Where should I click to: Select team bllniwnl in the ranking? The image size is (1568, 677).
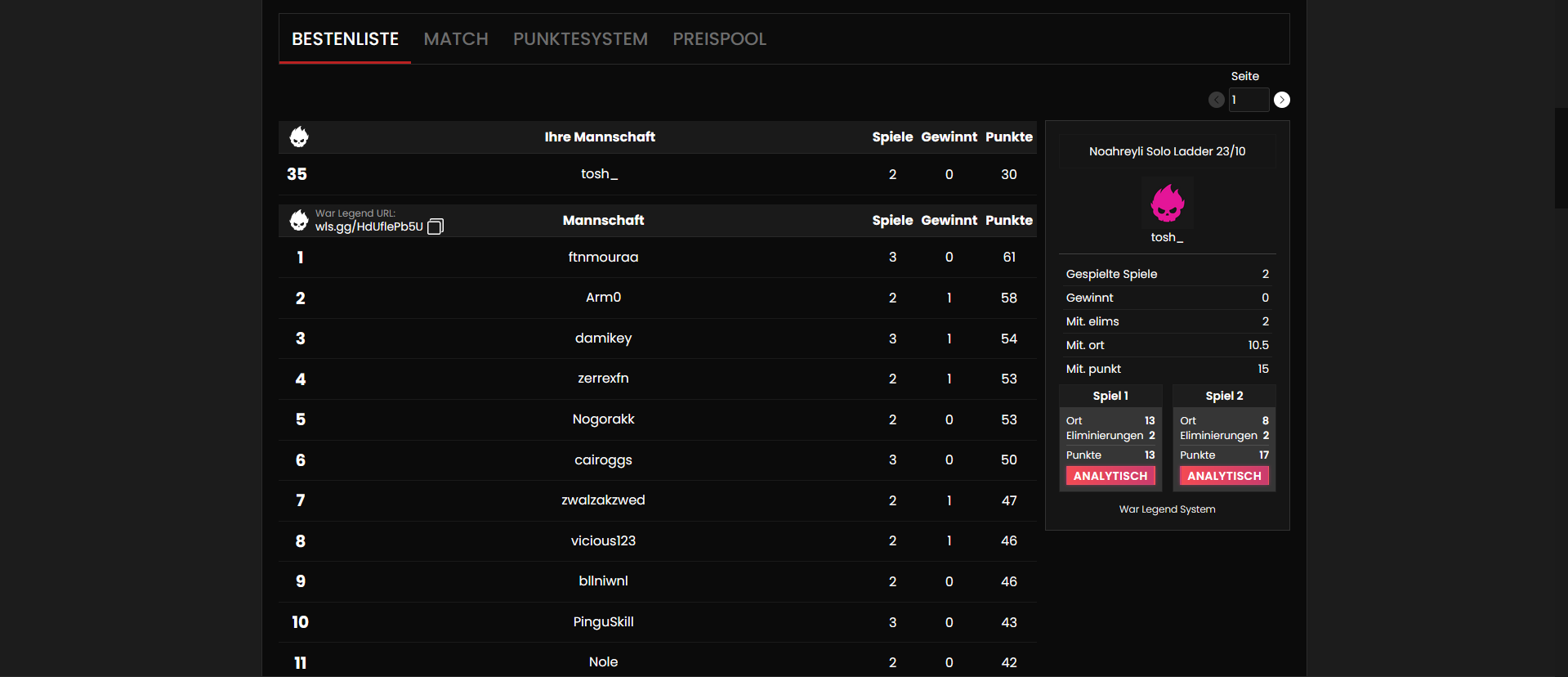tap(658, 581)
